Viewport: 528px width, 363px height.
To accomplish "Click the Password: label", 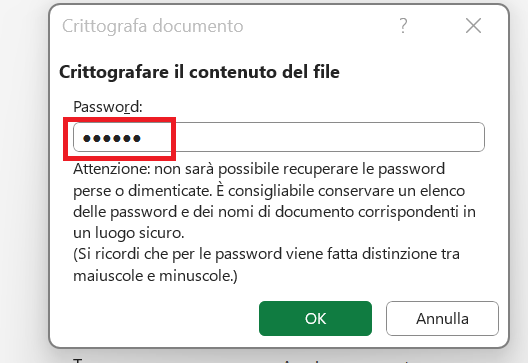I will pyautogui.click(x=108, y=107).
